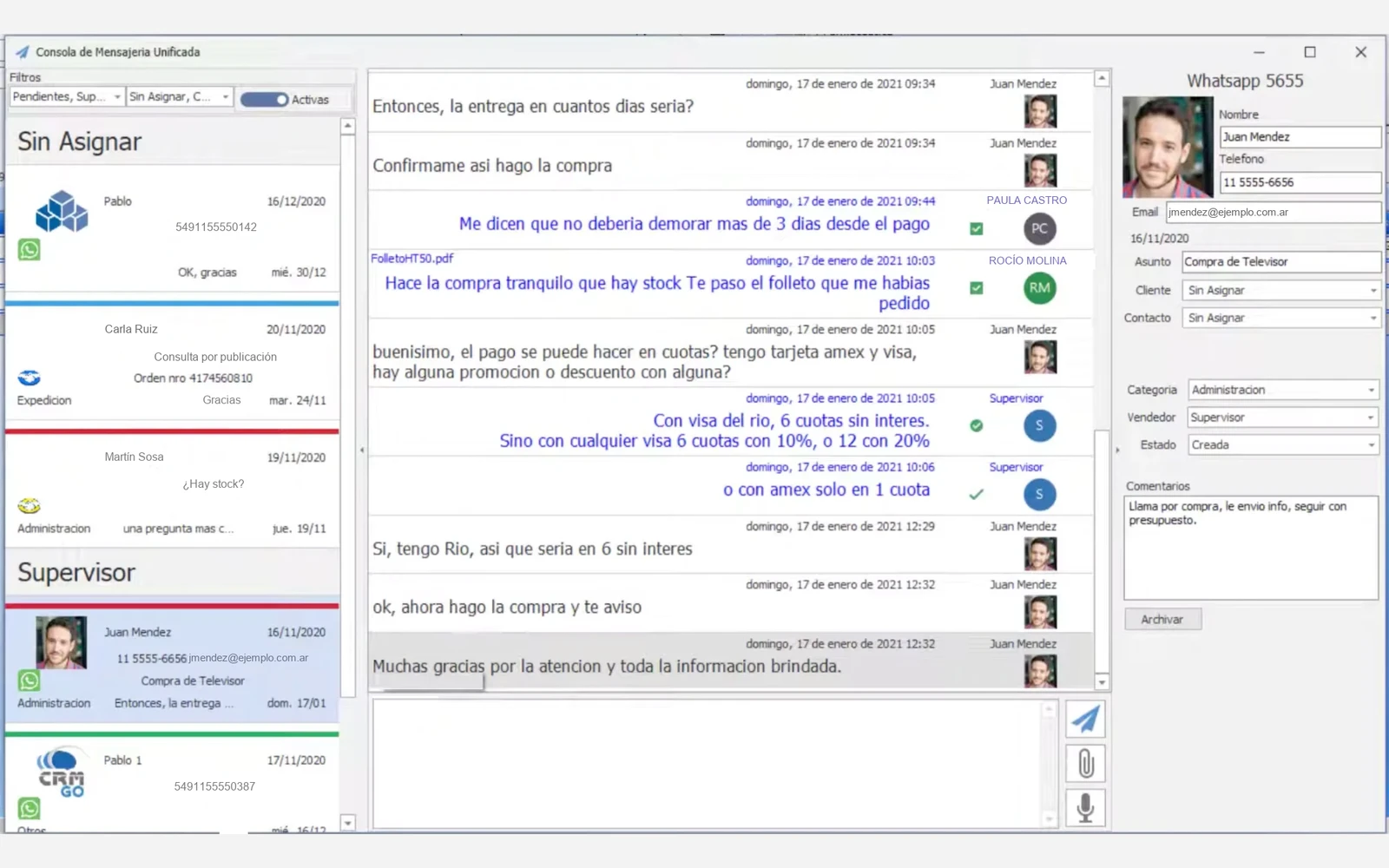Open the Estado dropdown showing Creada
The width and height of the screenshot is (1389, 868).
[1283, 445]
